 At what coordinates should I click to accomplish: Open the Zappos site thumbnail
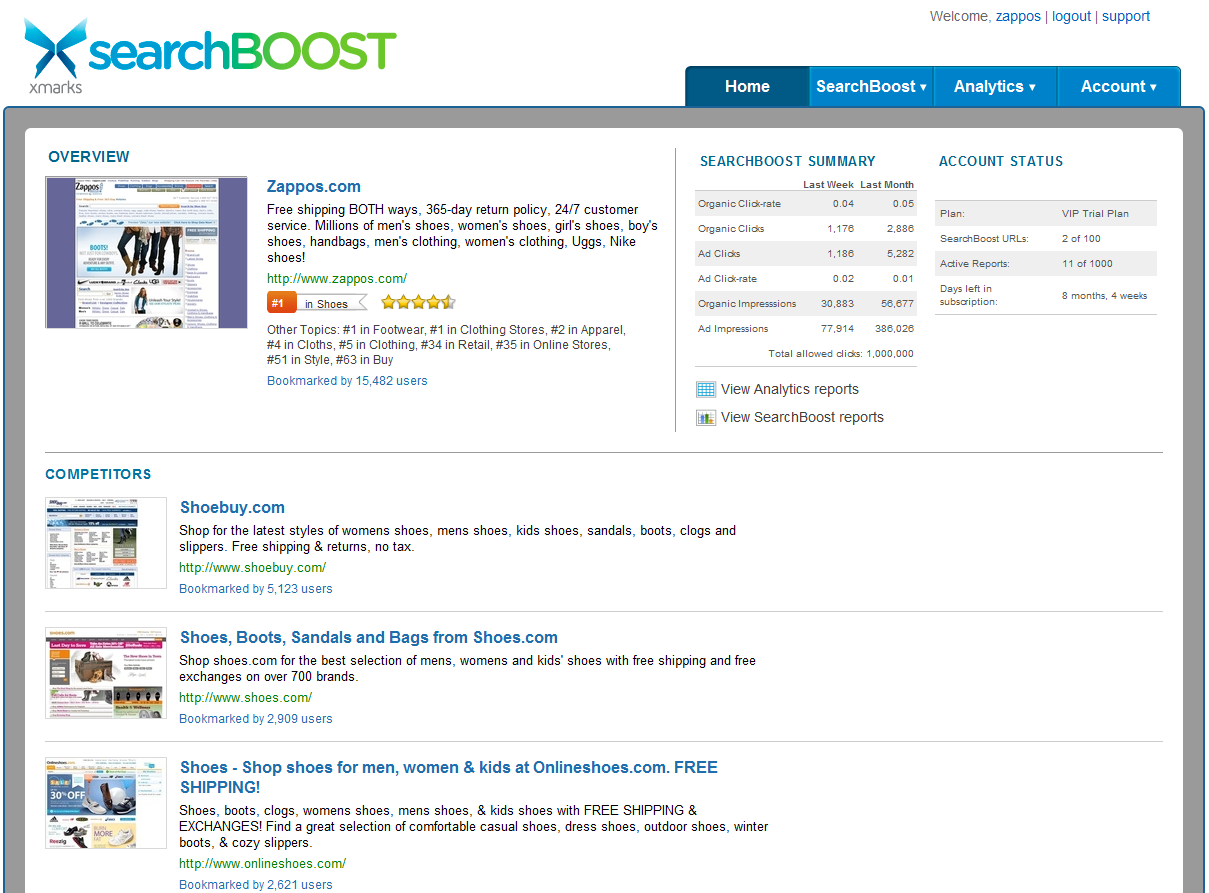pos(146,252)
